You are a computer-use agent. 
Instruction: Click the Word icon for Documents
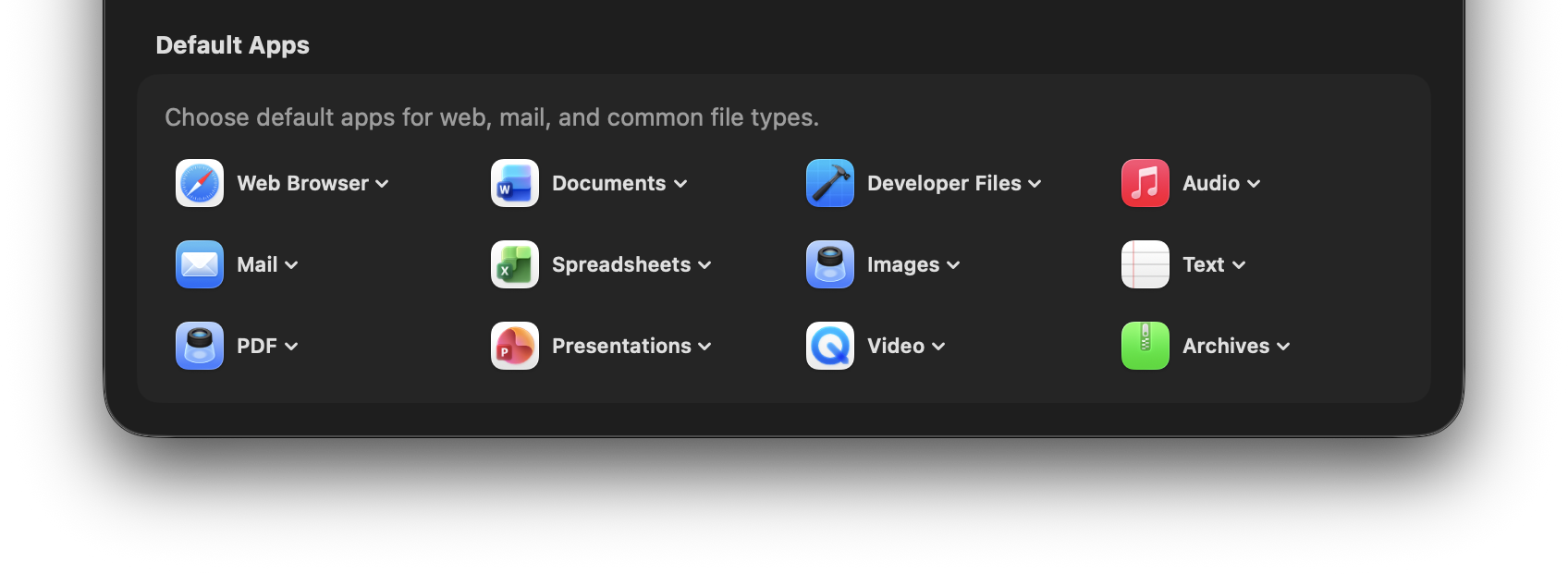point(515,183)
